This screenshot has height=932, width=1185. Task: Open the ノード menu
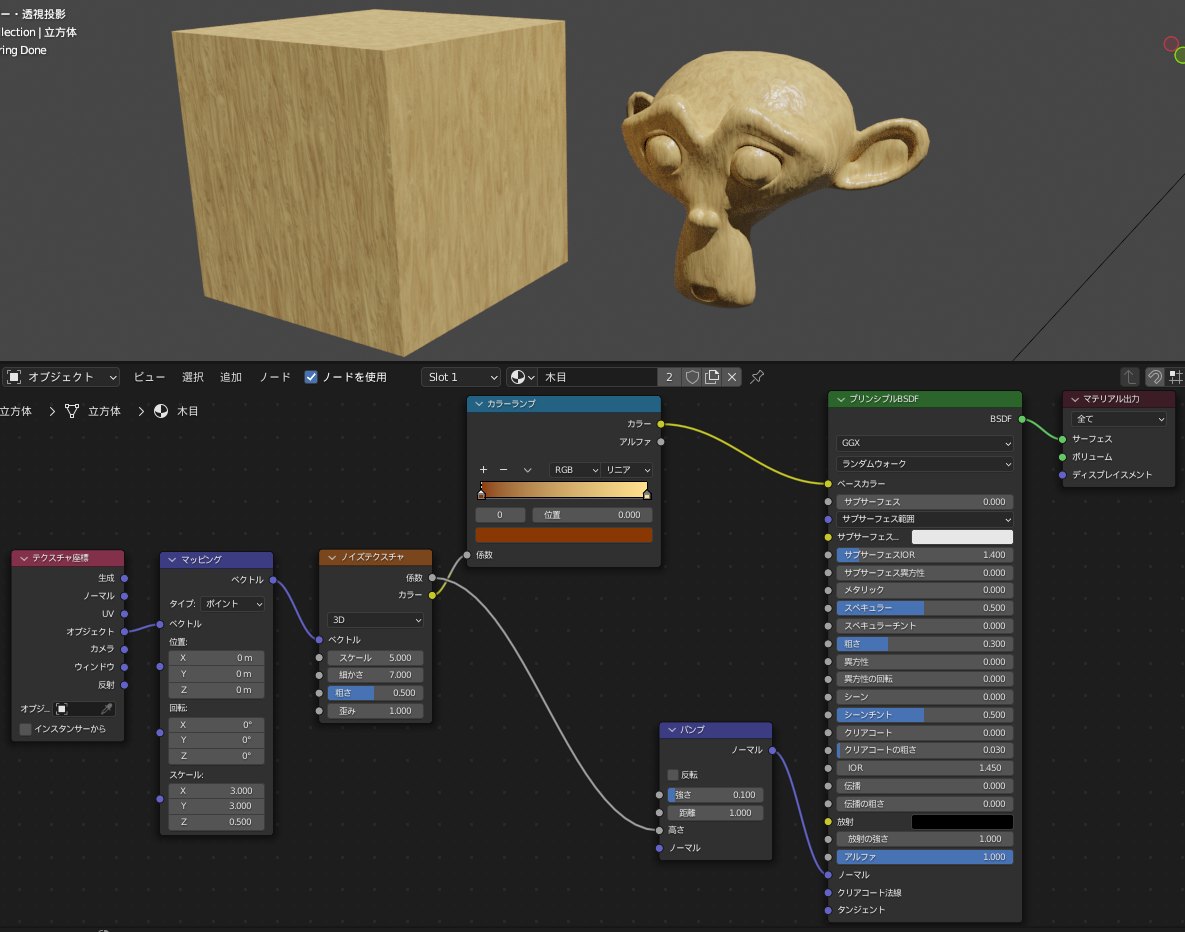pyautogui.click(x=274, y=376)
